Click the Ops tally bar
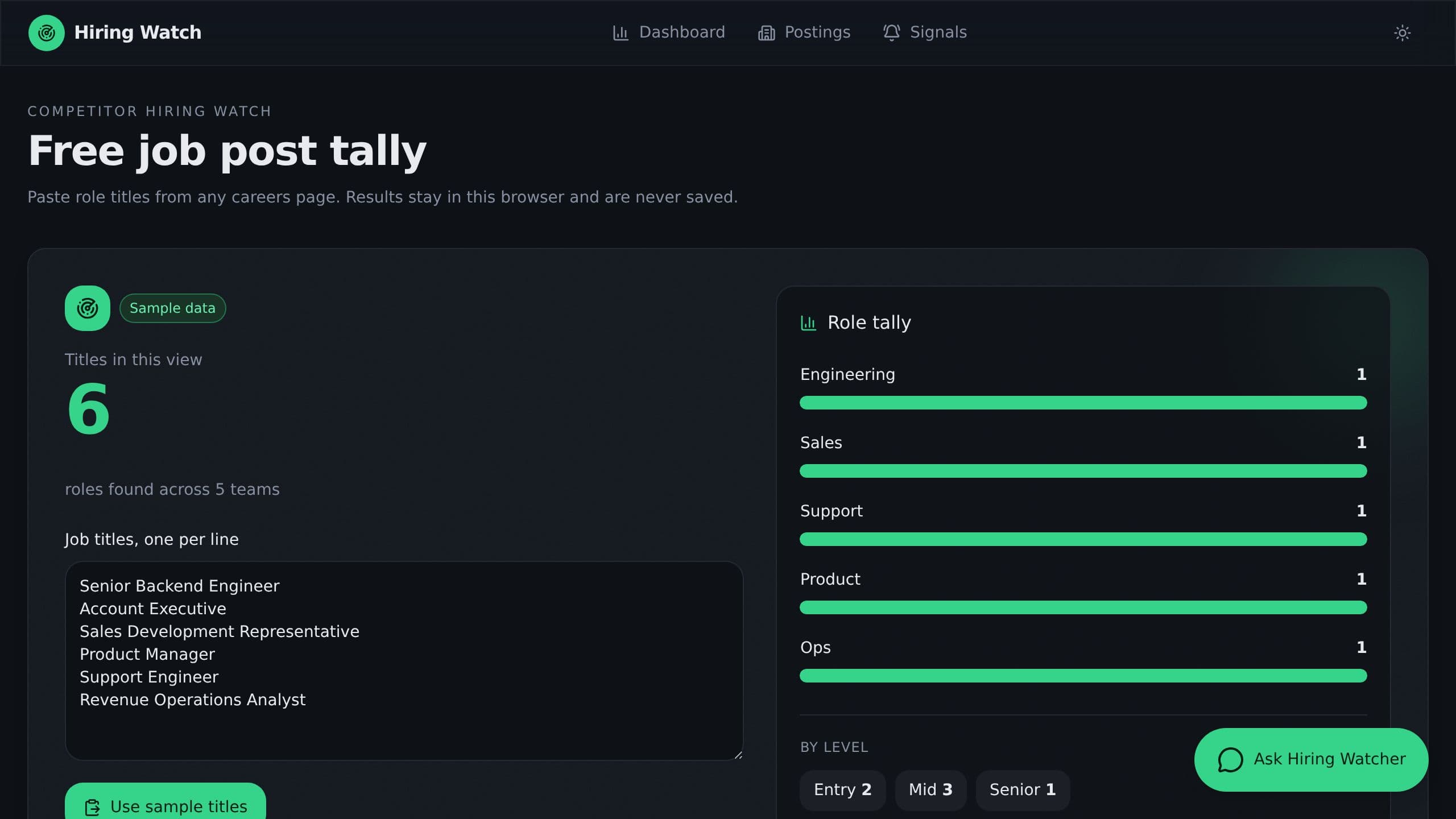The height and width of the screenshot is (819, 1456). click(1083, 676)
